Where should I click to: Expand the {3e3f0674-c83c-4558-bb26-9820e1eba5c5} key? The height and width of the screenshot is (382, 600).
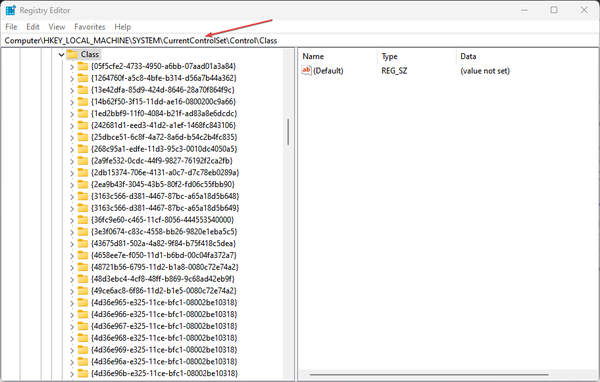click(x=72, y=232)
